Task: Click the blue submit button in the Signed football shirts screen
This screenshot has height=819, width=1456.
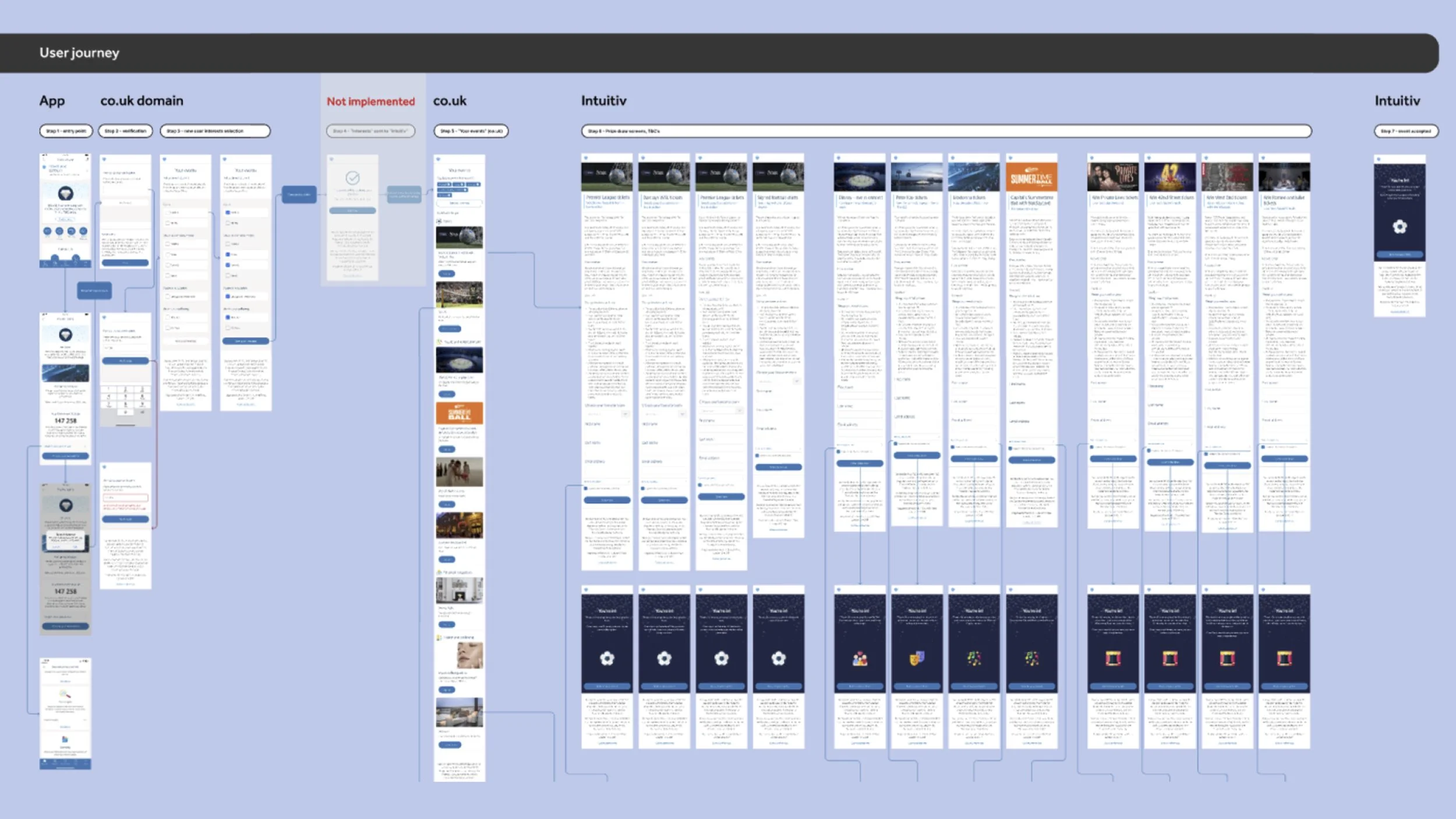Action: click(778, 467)
